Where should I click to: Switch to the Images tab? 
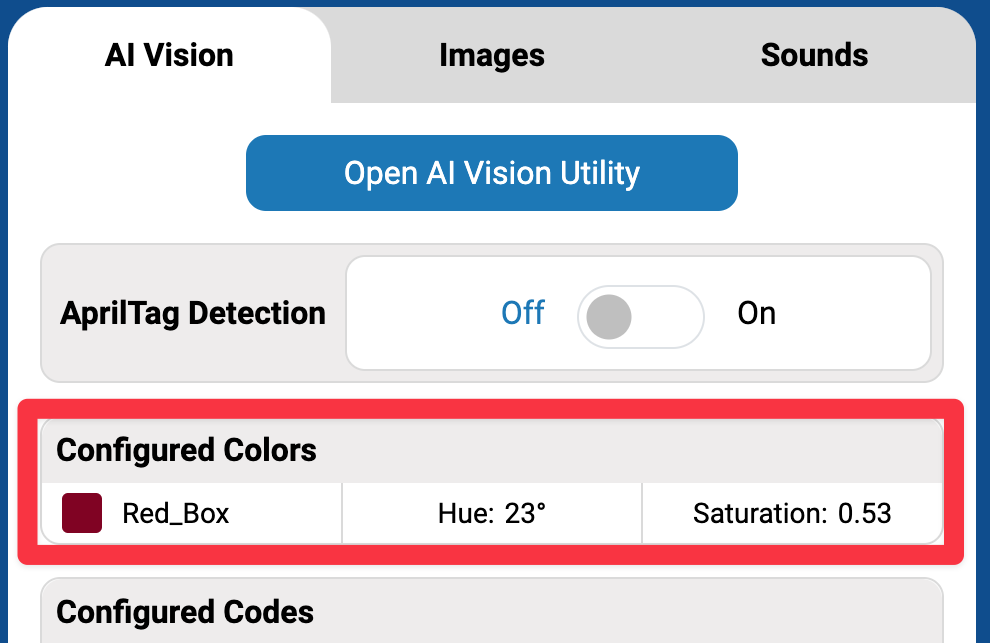pos(491,56)
